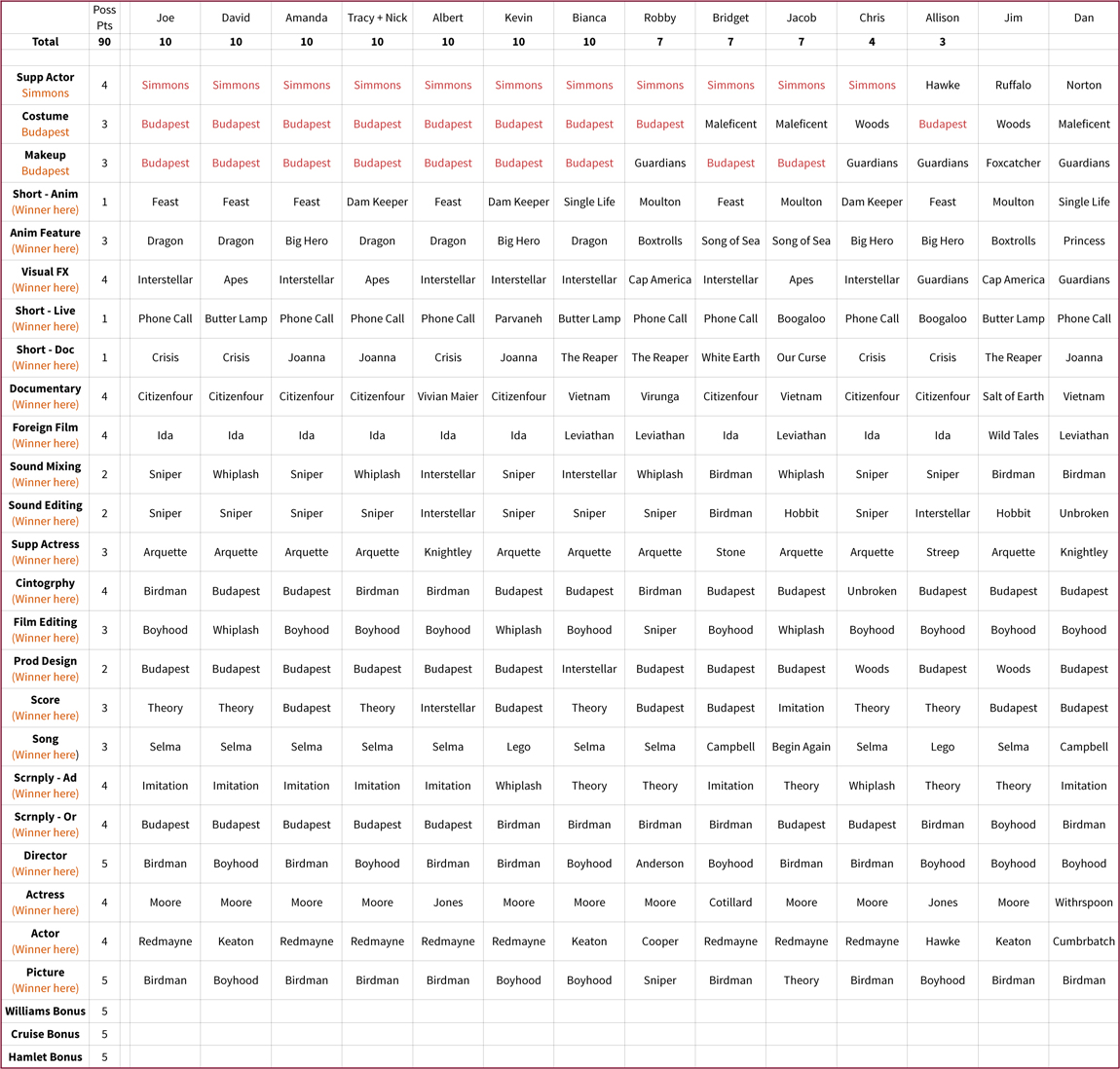This screenshot has height=1069, width=1120.
Task: Select the "Supp Actor Simmons" category cell
Action: click(45, 85)
